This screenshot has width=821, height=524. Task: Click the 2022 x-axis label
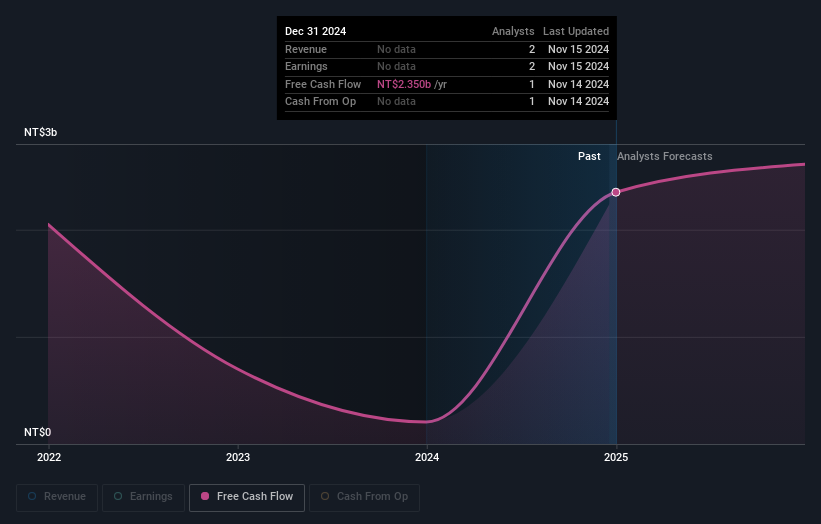click(49, 458)
